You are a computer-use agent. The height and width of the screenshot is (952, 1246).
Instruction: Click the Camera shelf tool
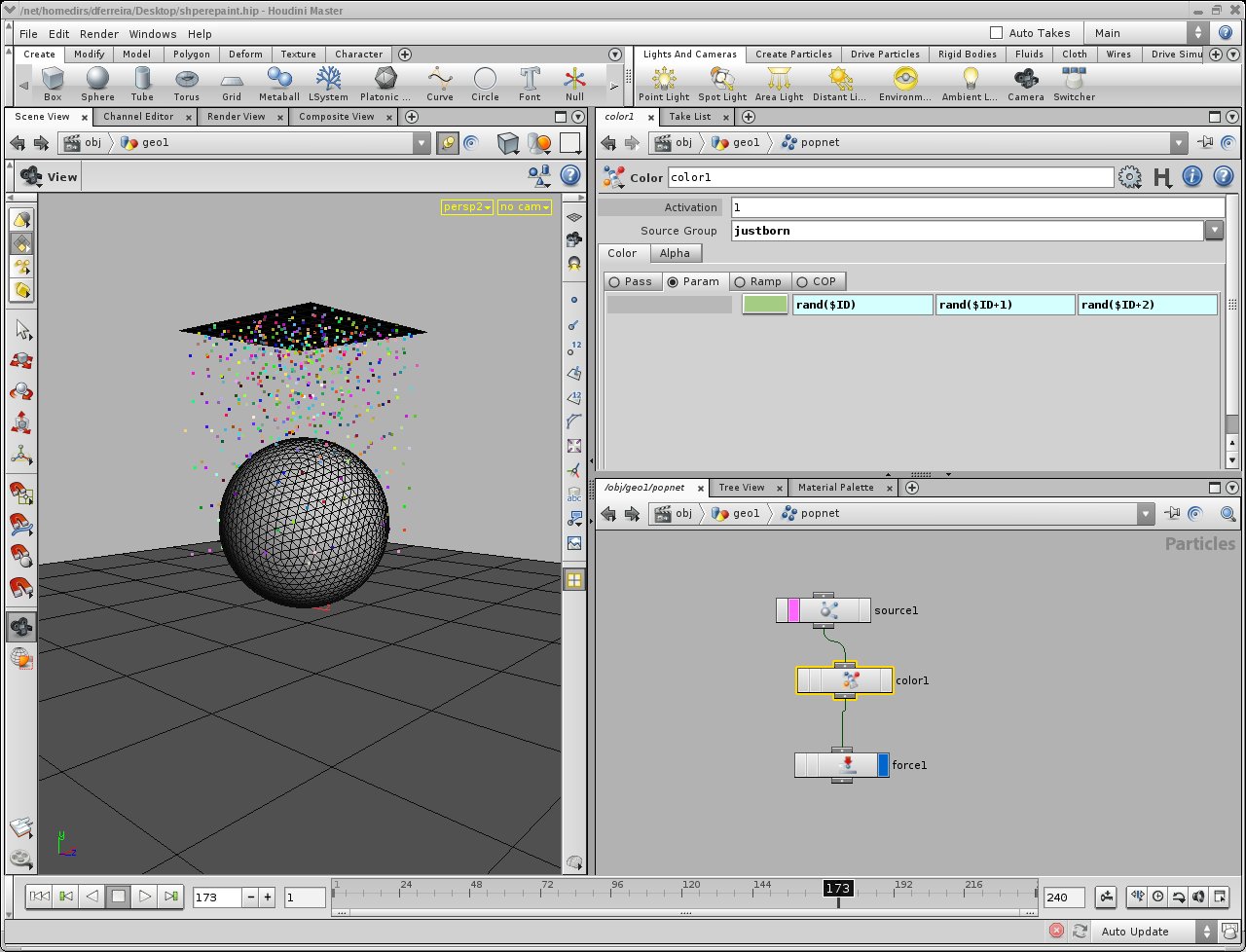coord(1026,84)
